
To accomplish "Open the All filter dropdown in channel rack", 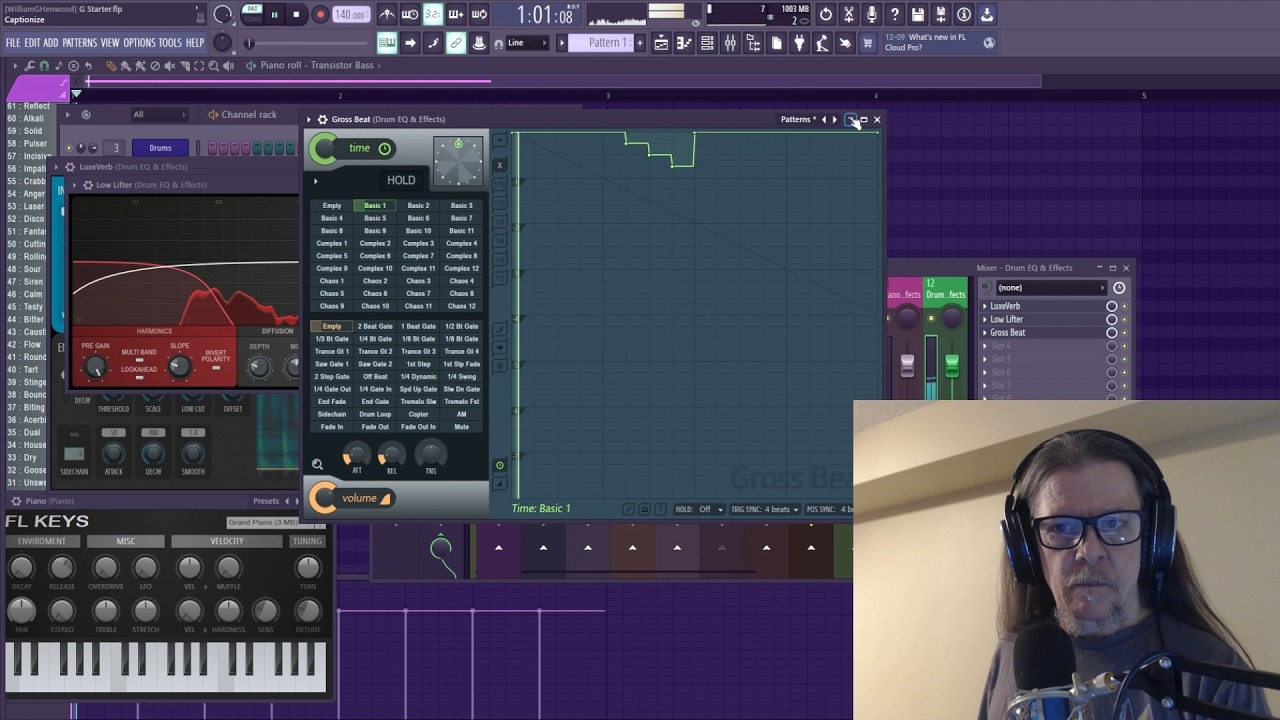I will coord(158,115).
